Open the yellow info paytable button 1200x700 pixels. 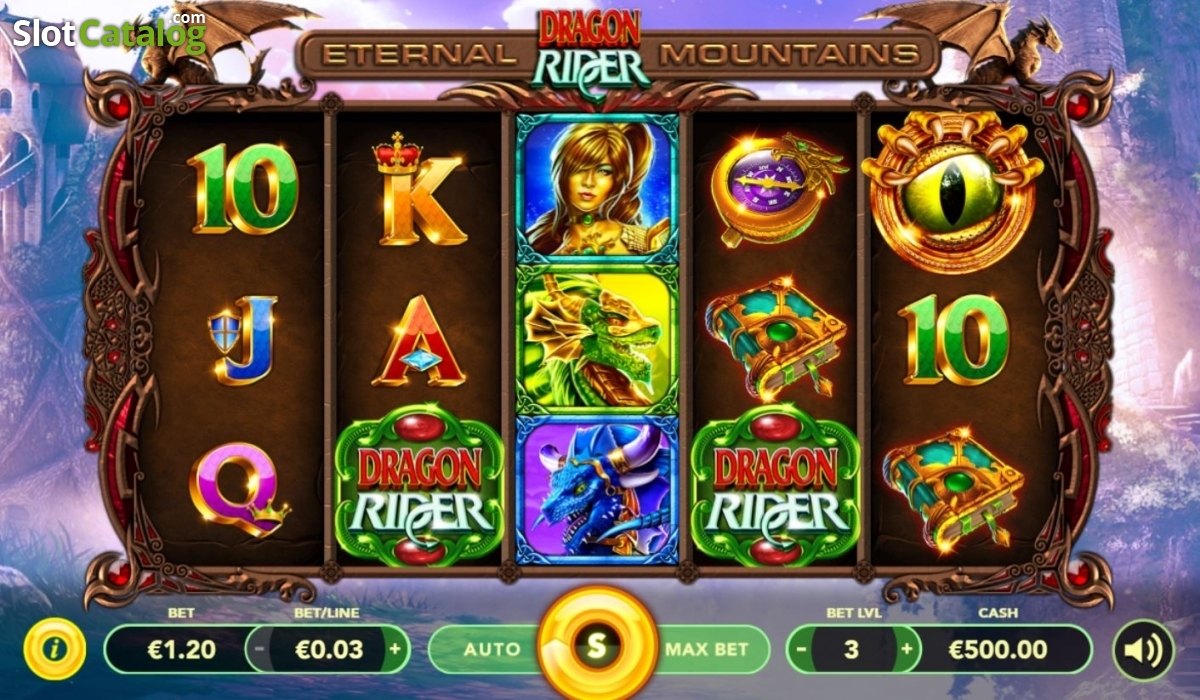click(x=54, y=649)
